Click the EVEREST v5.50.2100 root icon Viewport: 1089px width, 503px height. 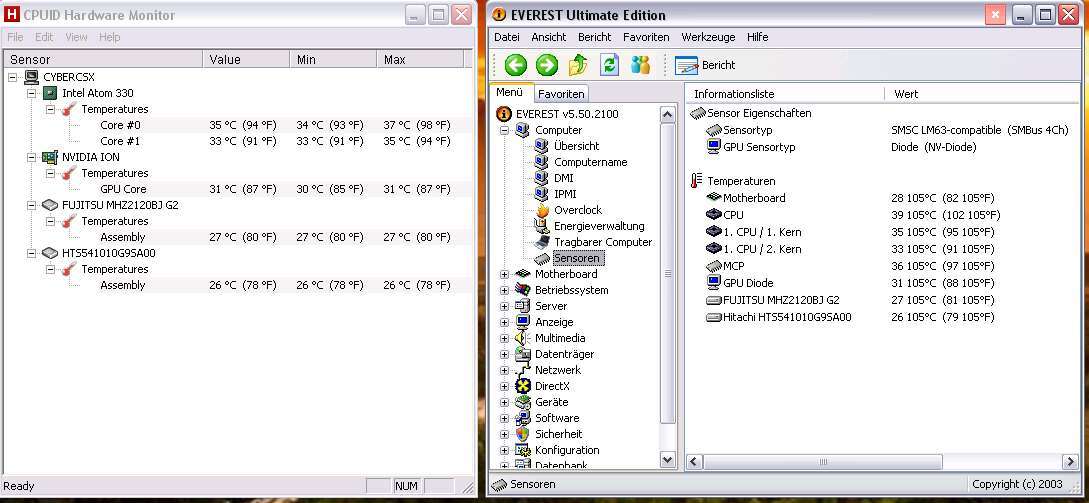click(x=504, y=114)
